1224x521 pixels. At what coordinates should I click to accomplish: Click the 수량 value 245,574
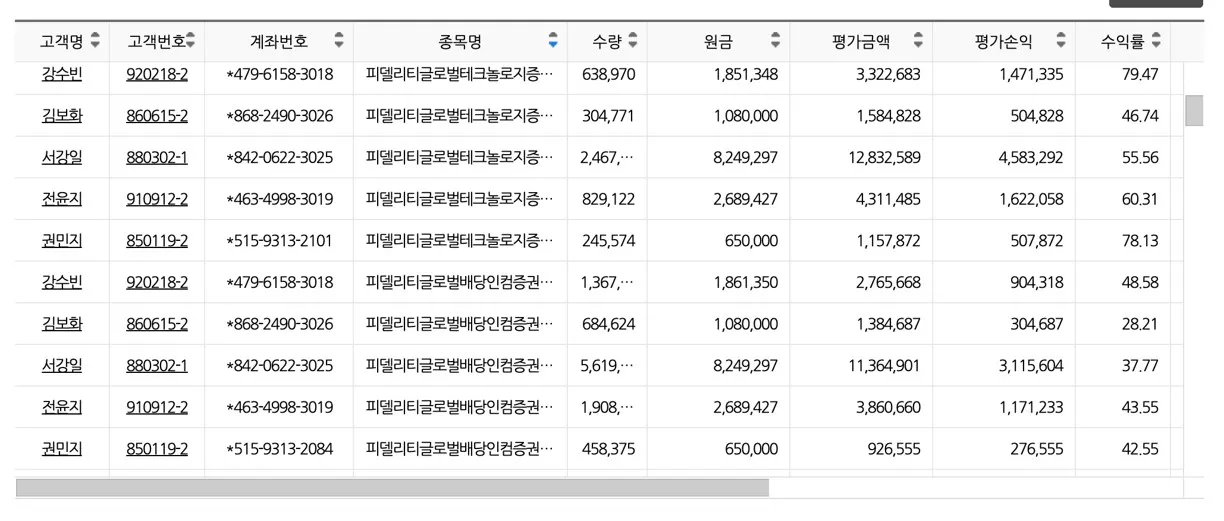608,241
